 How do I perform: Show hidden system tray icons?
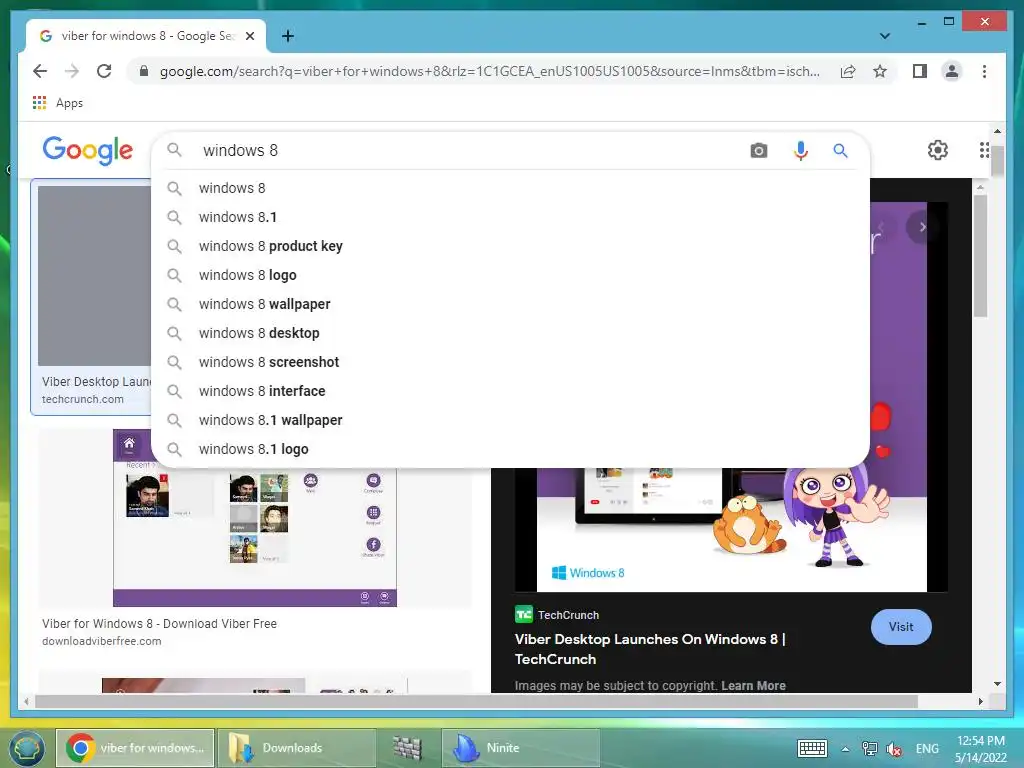(x=845, y=749)
